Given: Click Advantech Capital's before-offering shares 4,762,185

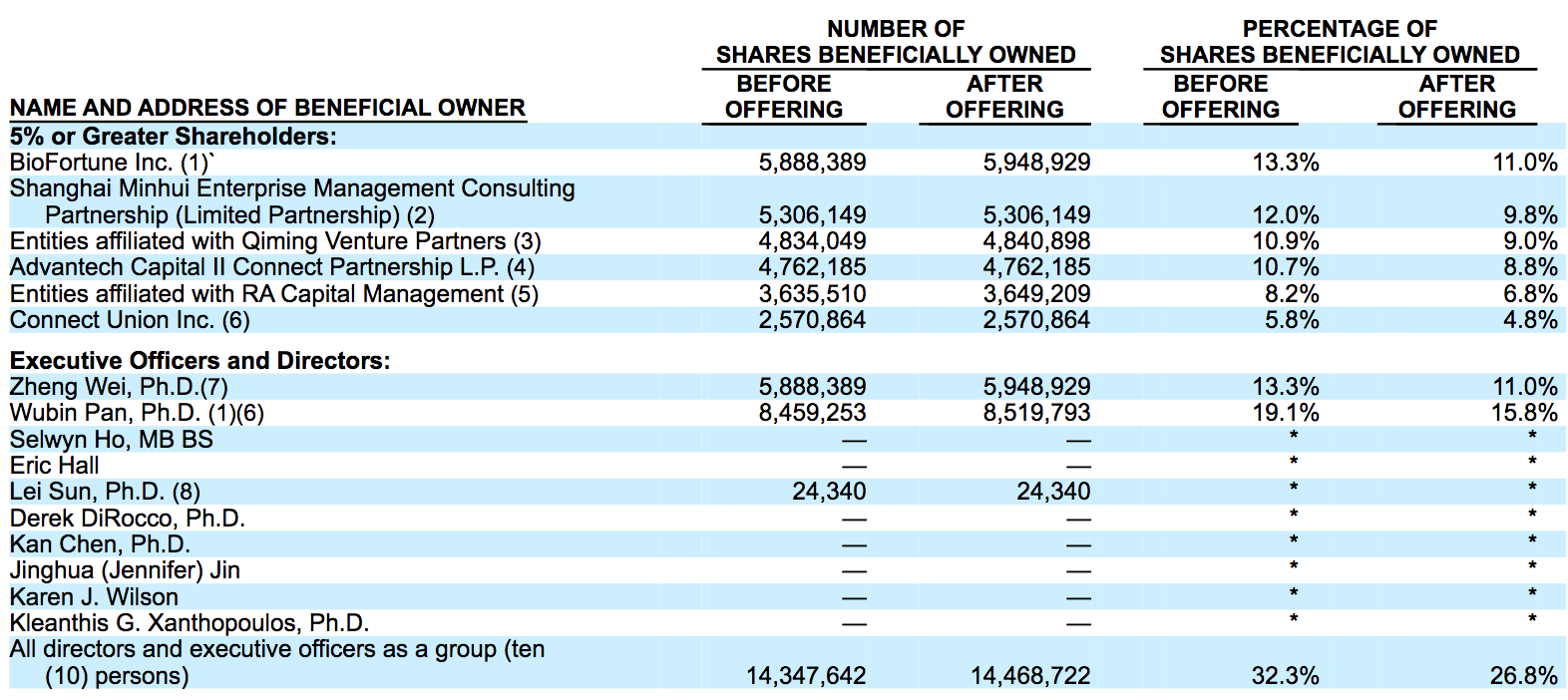Looking at the screenshot, I should [x=812, y=267].
